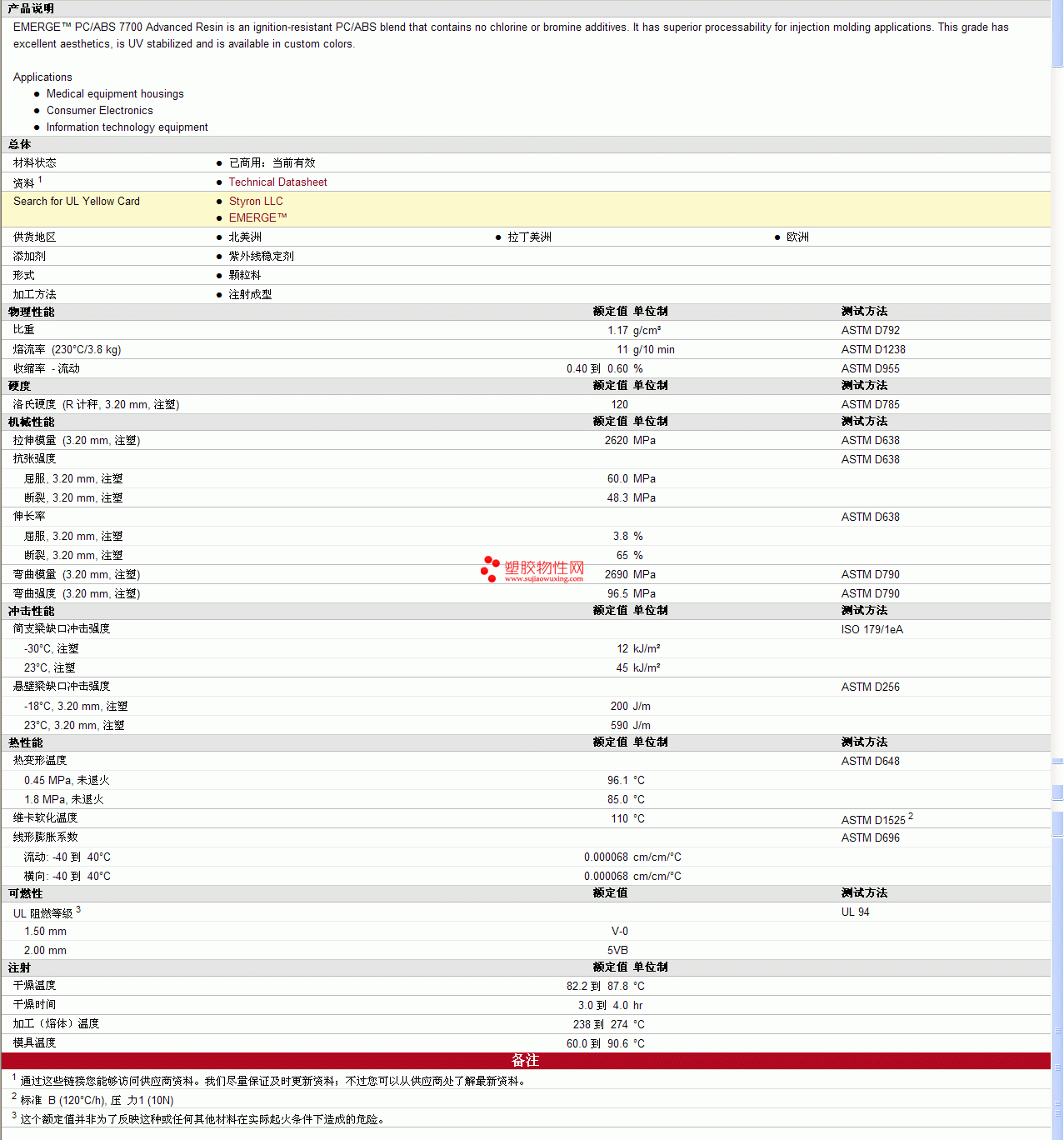Screen dimensions: 1064x1140
Task: Click the '熔流率 (230°C/3.8 kg)' row label
Action: [x=67, y=349]
